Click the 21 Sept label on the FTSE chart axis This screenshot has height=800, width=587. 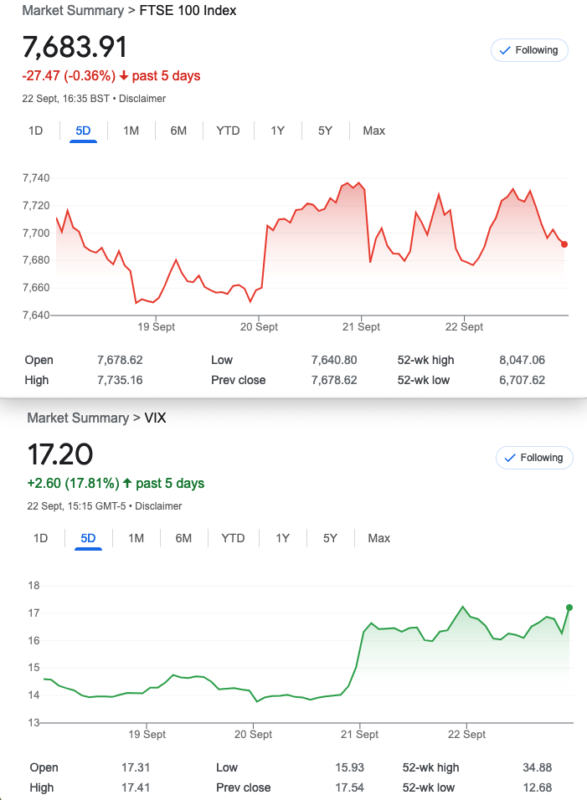coord(361,327)
